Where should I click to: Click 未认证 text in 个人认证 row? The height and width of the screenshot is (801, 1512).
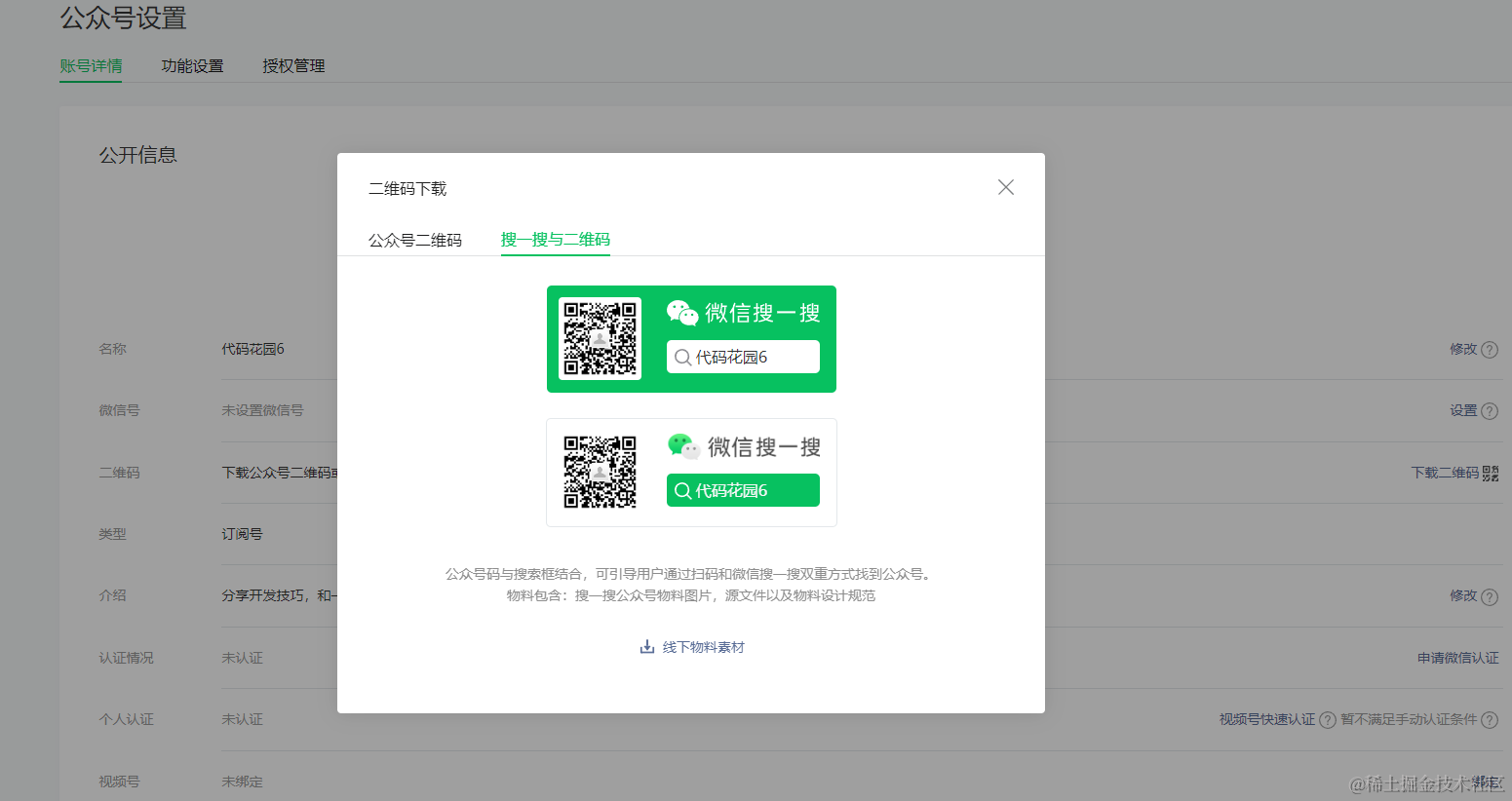242,719
